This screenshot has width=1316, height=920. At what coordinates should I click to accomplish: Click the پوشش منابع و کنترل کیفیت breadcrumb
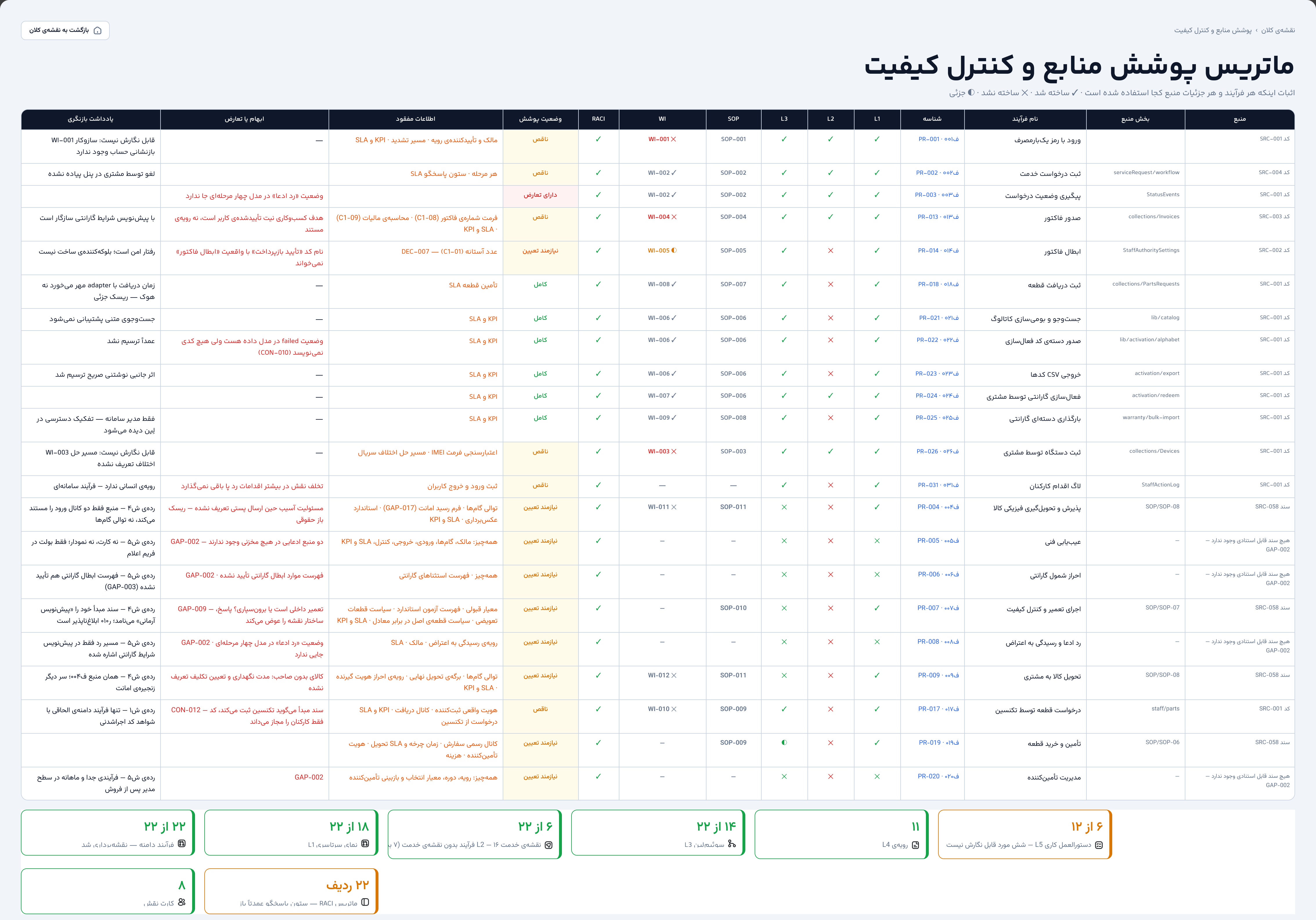point(1213,30)
